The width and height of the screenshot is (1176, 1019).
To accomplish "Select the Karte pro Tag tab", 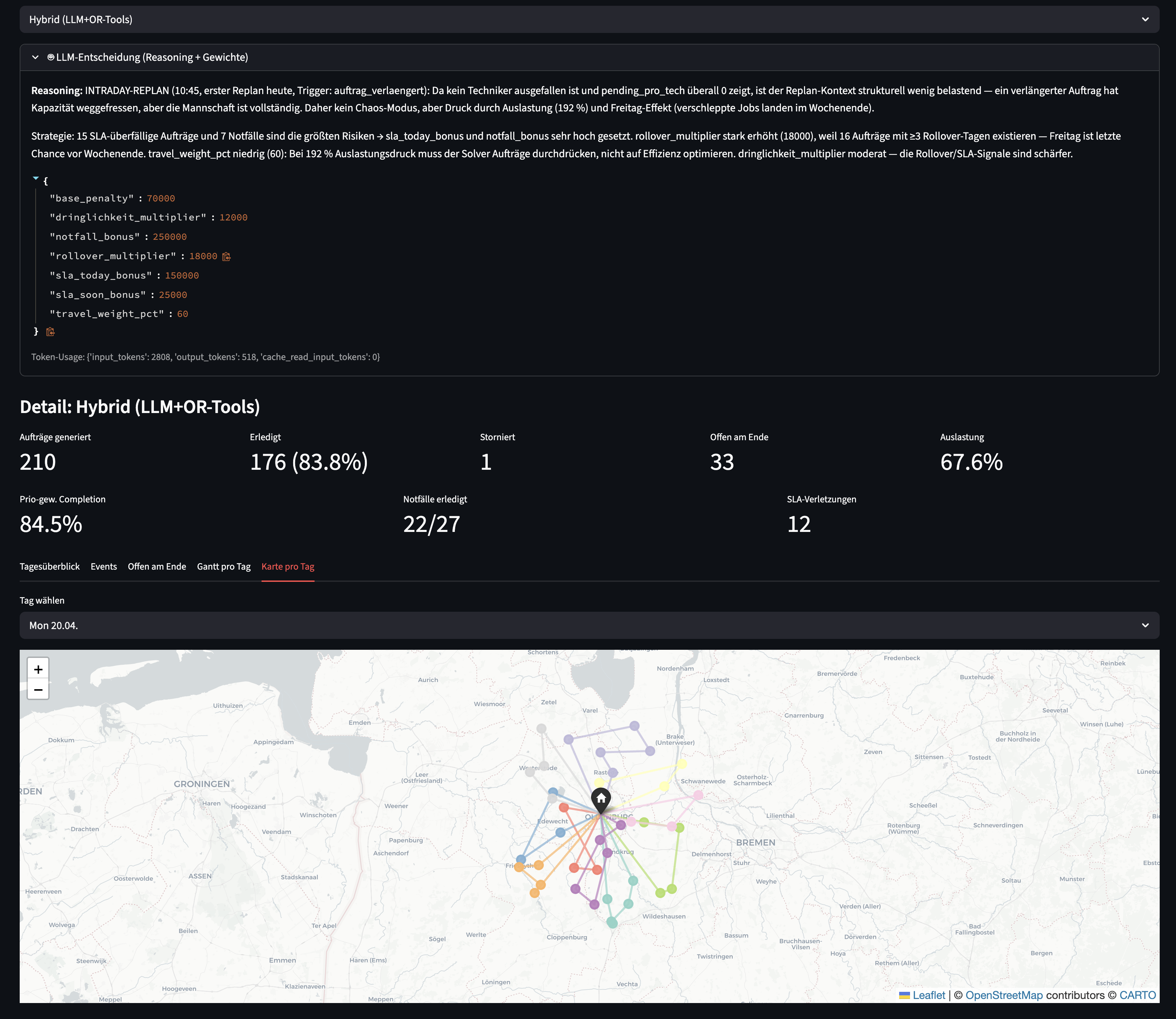I will click(288, 566).
